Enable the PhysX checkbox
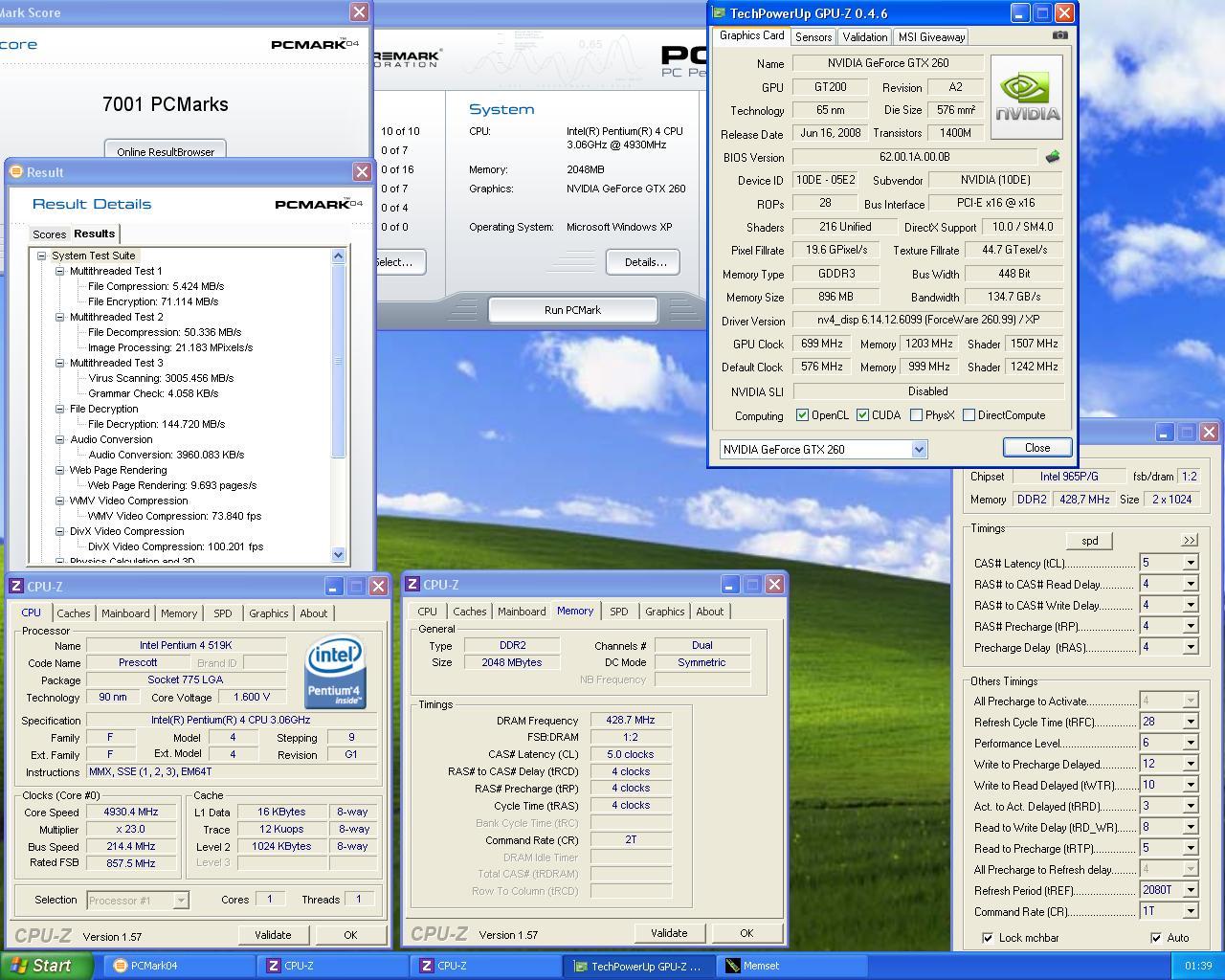 916,415
